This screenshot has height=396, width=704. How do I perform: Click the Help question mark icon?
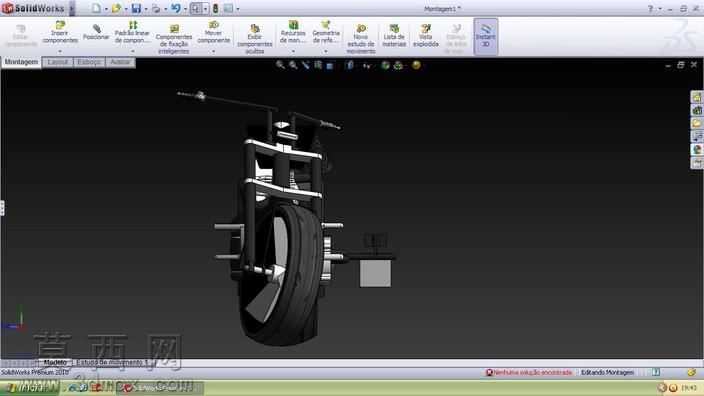coord(651,9)
